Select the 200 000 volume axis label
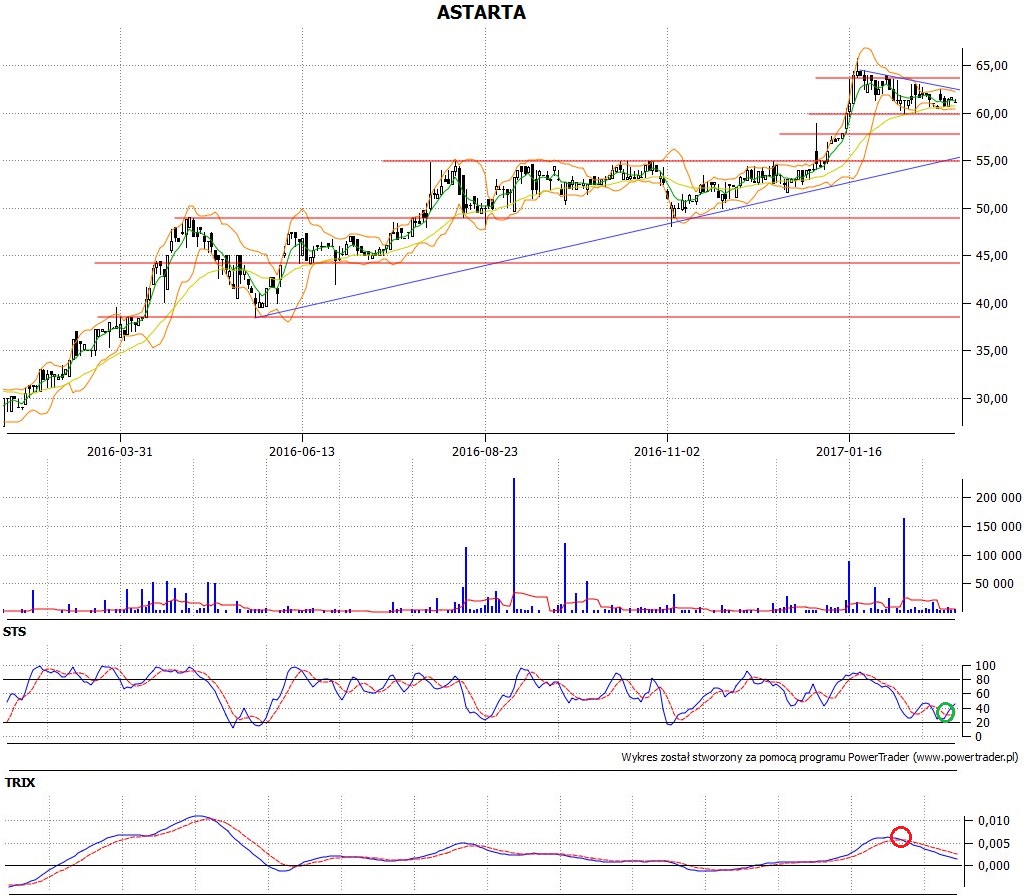Viewport: 1024px width, 896px height. pyautogui.click(x=999, y=498)
